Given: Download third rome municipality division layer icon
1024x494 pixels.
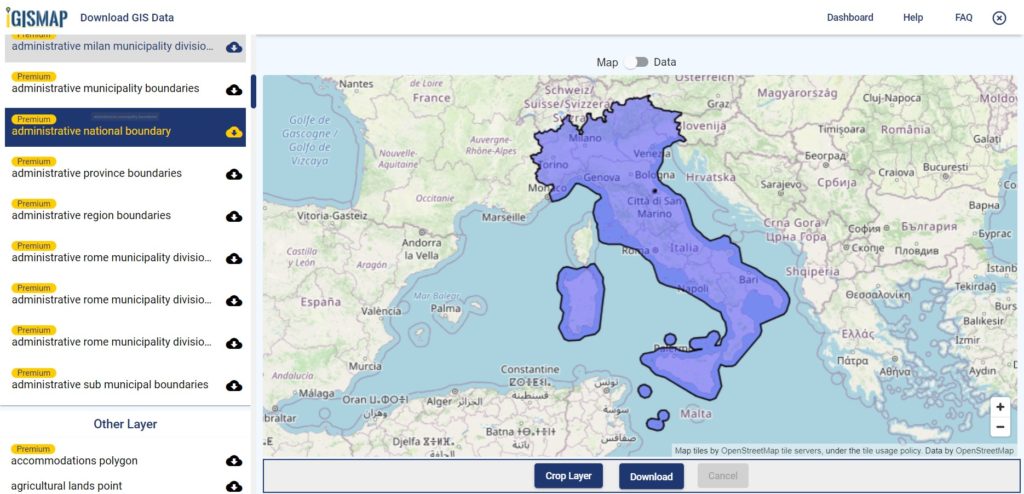Looking at the screenshot, I should pos(234,343).
